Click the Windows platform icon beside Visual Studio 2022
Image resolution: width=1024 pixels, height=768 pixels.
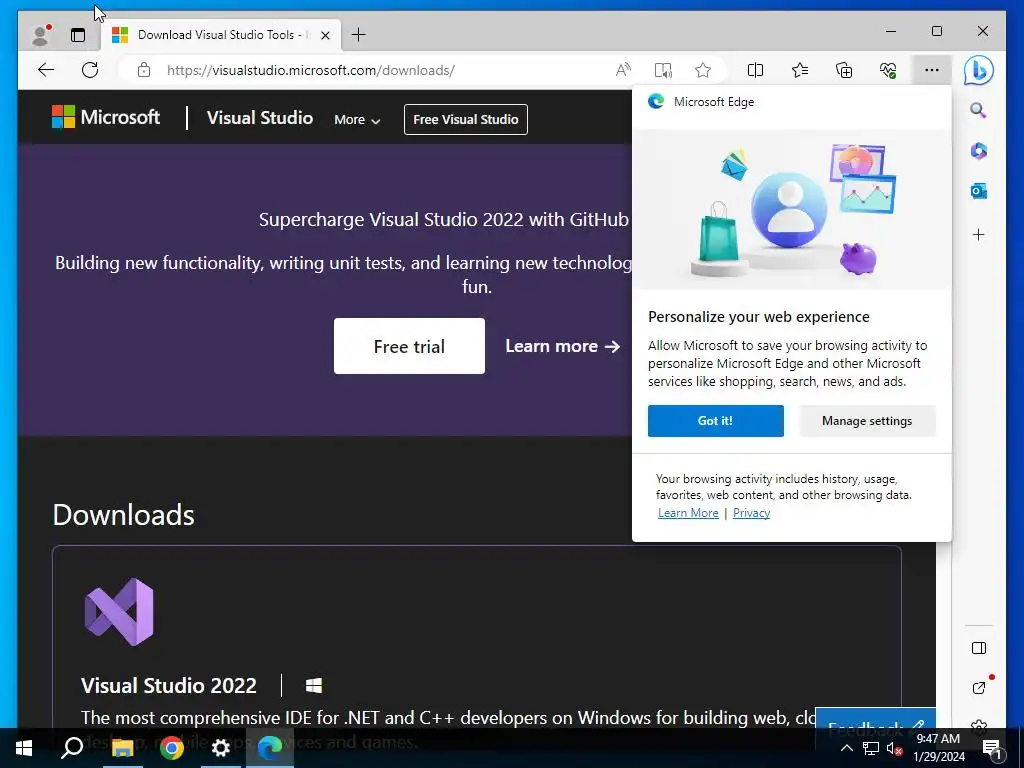point(314,686)
